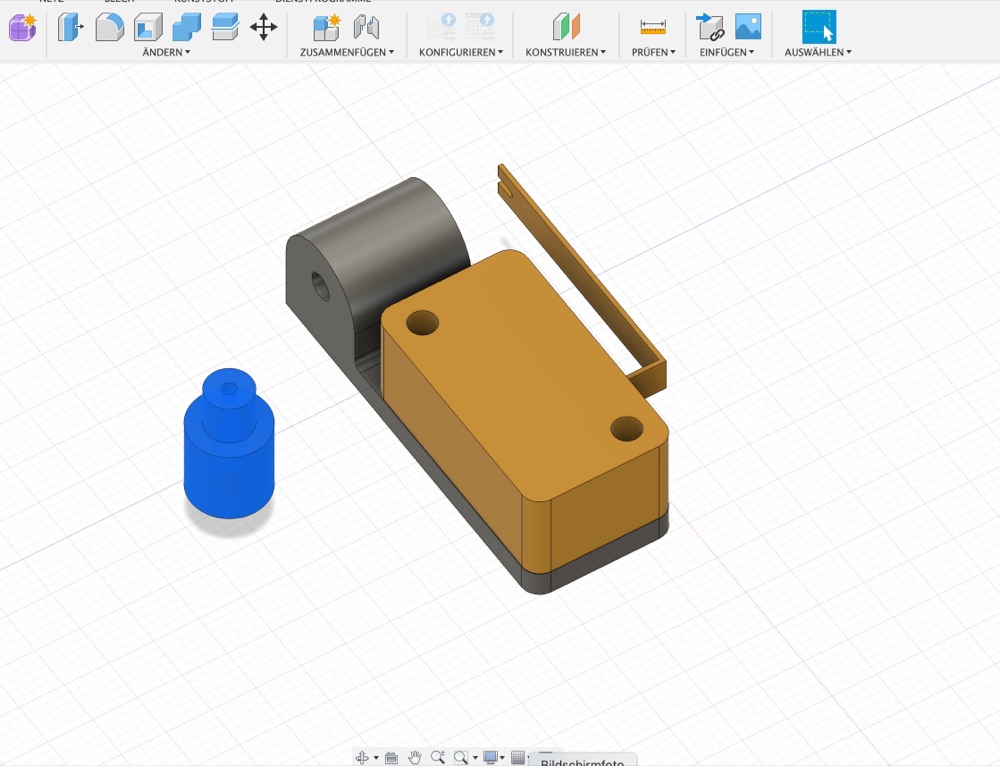The height and width of the screenshot is (766, 1000).
Task: Select the Offset Face tool
Action: click(x=224, y=27)
